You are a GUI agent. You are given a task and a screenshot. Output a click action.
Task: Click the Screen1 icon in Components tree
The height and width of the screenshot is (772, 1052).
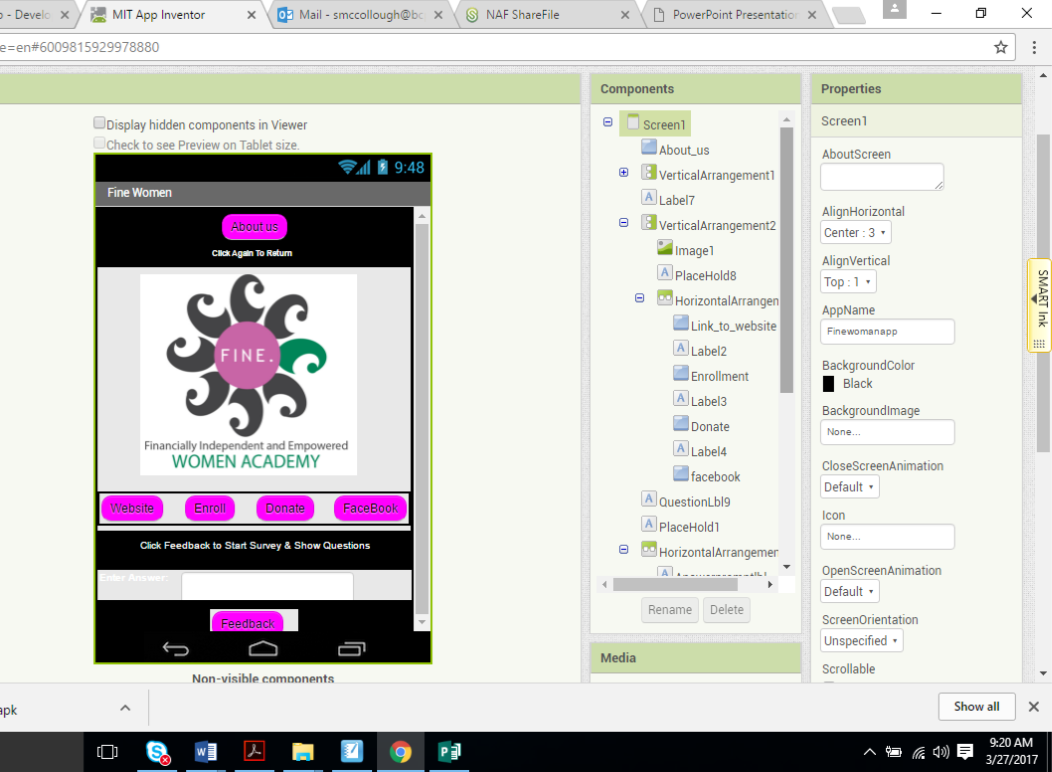tap(633, 122)
